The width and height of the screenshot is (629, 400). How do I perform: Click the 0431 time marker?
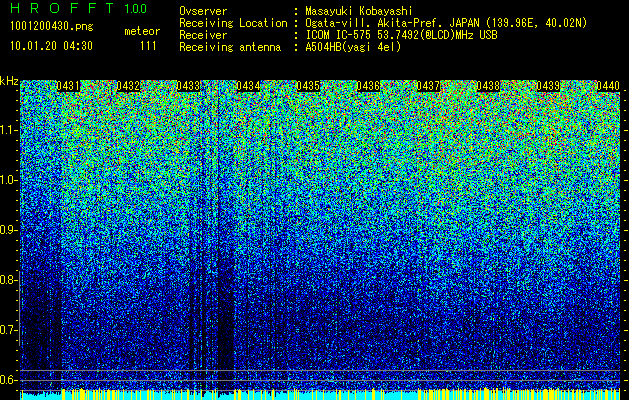tap(68, 86)
